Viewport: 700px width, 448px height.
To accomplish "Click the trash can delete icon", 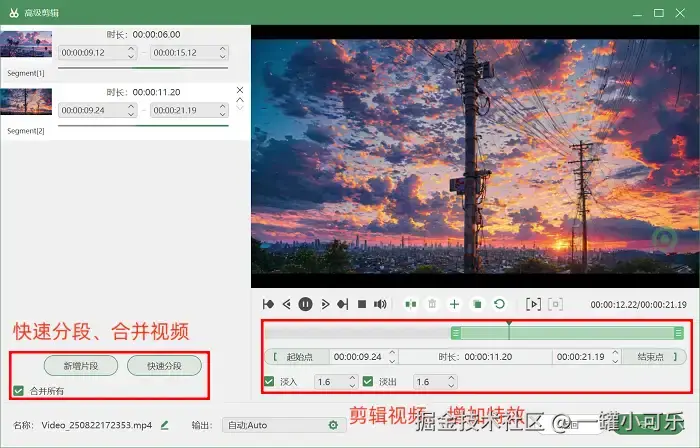I will coord(432,304).
